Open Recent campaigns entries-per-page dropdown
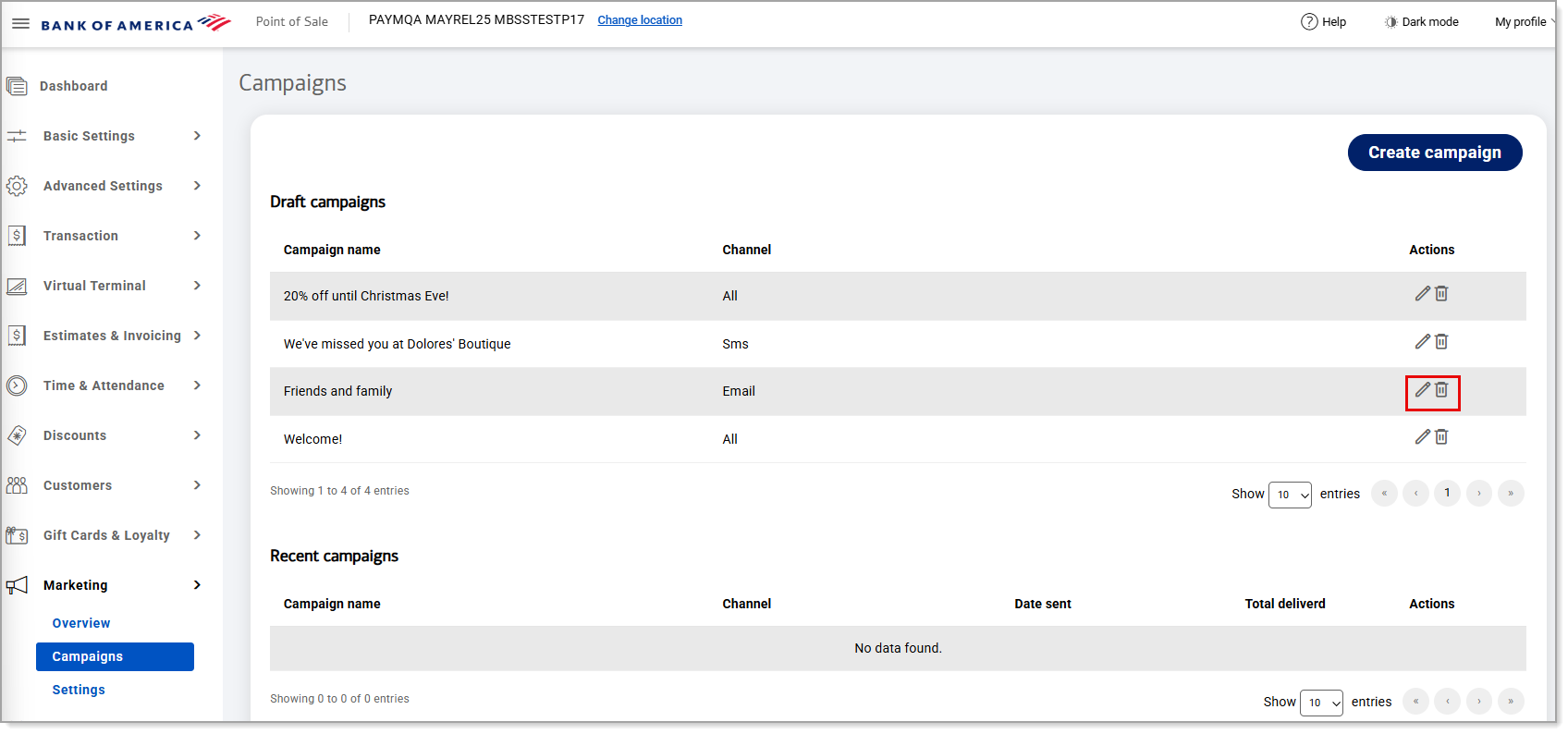This screenshot has height=734, width=1568. click(1321, 703)
